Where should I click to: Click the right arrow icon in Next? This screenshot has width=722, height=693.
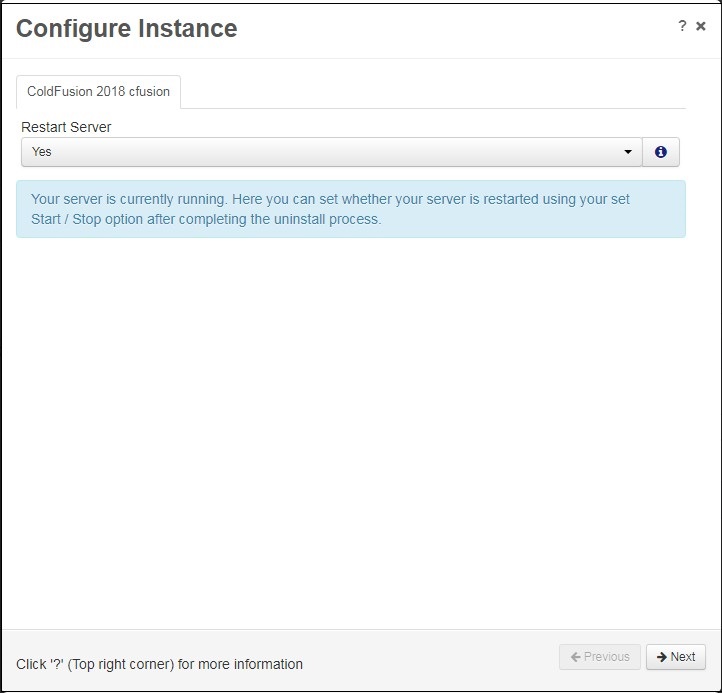[662, 657]
